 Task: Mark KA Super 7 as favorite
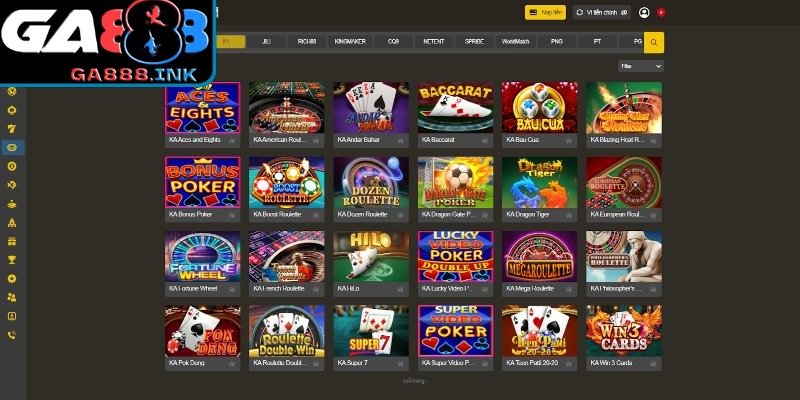[x=399, y=363]
